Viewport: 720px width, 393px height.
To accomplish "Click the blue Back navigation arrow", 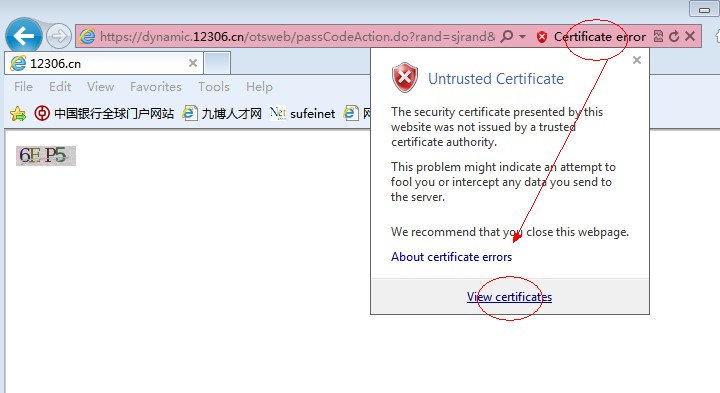I will click(24, 36).
